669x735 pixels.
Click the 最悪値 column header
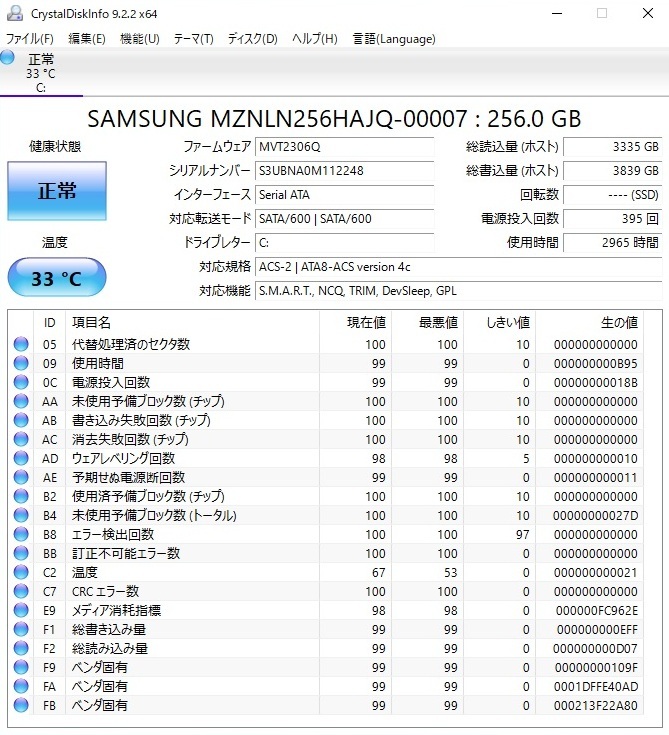pos(428,322)
